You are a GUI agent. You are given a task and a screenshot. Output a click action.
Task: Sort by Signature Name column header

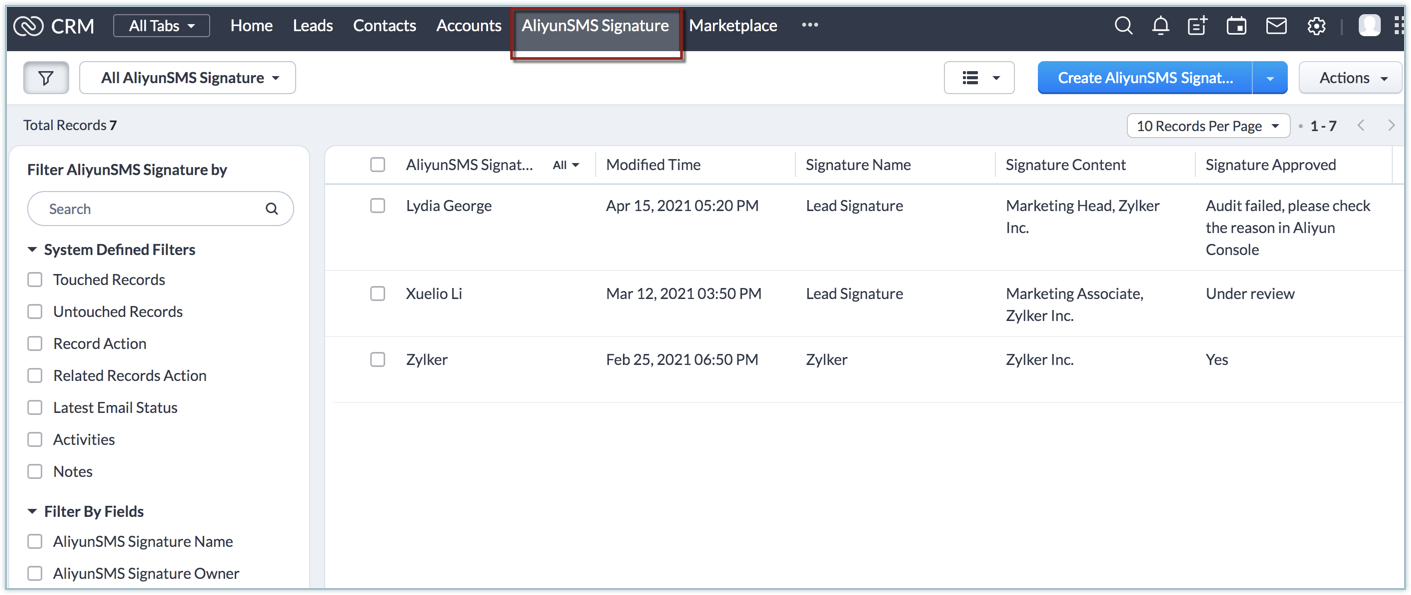[858, 165]
